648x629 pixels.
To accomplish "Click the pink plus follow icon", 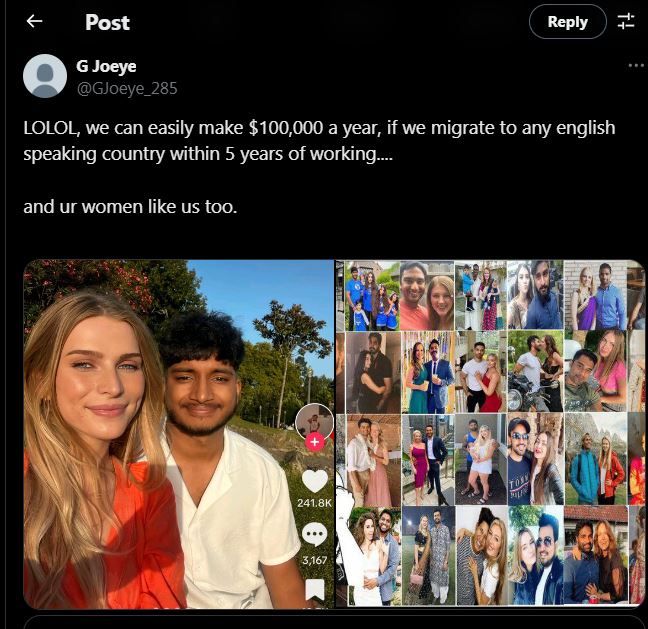I will [x=314, y=442].
